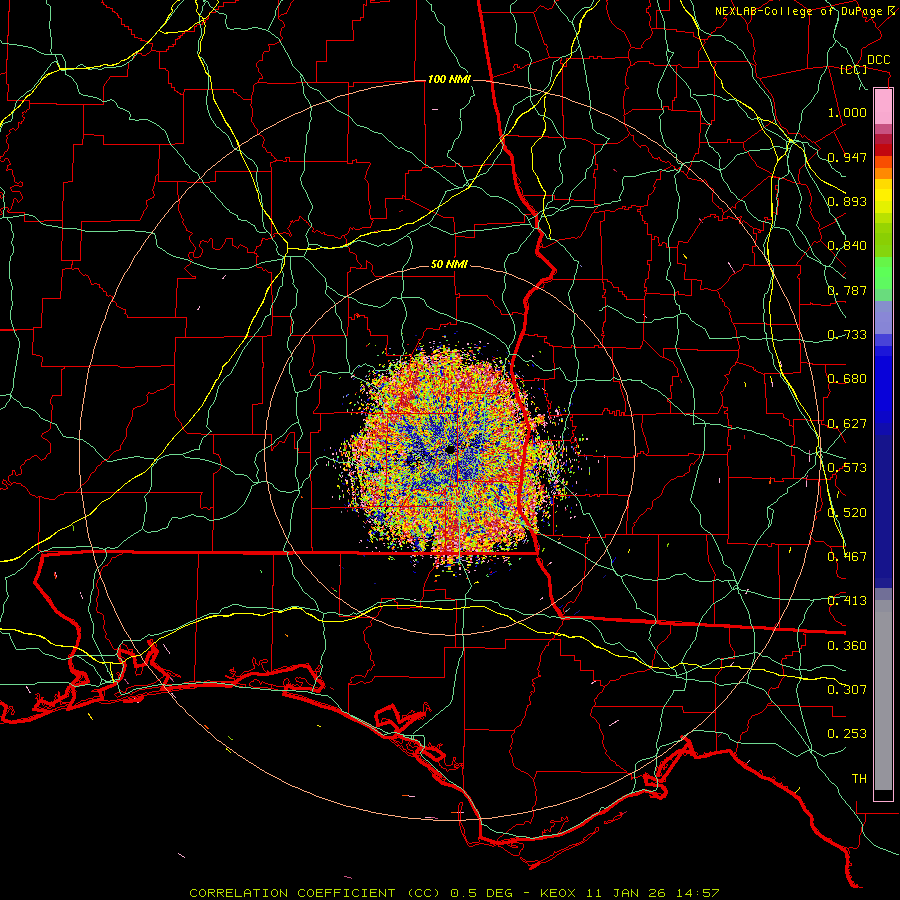This screenshot has width=900, height=900.
Task: Click the gray segment of the color bar
Action: (x=883, y=695)
